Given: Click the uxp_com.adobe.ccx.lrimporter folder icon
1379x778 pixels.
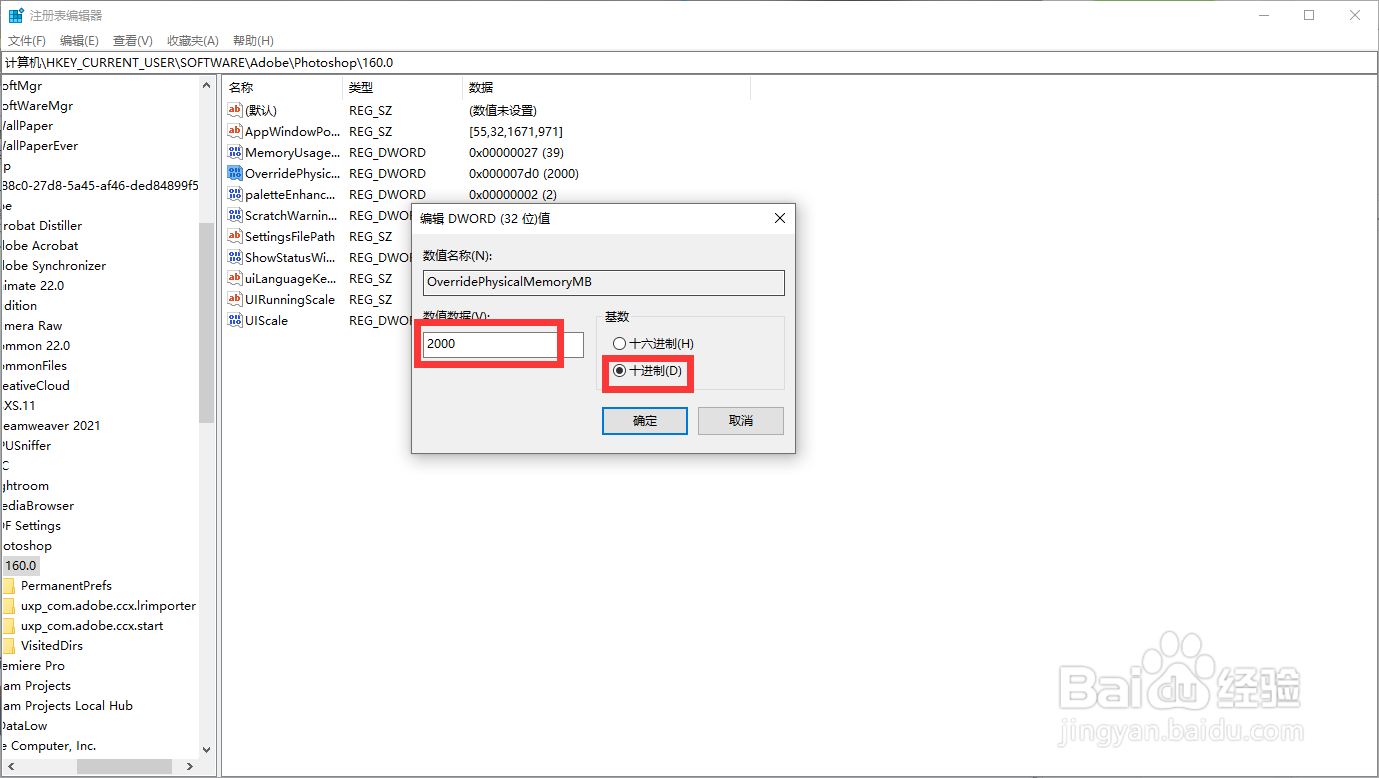Looking at the screenshot, I should (8, 606).
